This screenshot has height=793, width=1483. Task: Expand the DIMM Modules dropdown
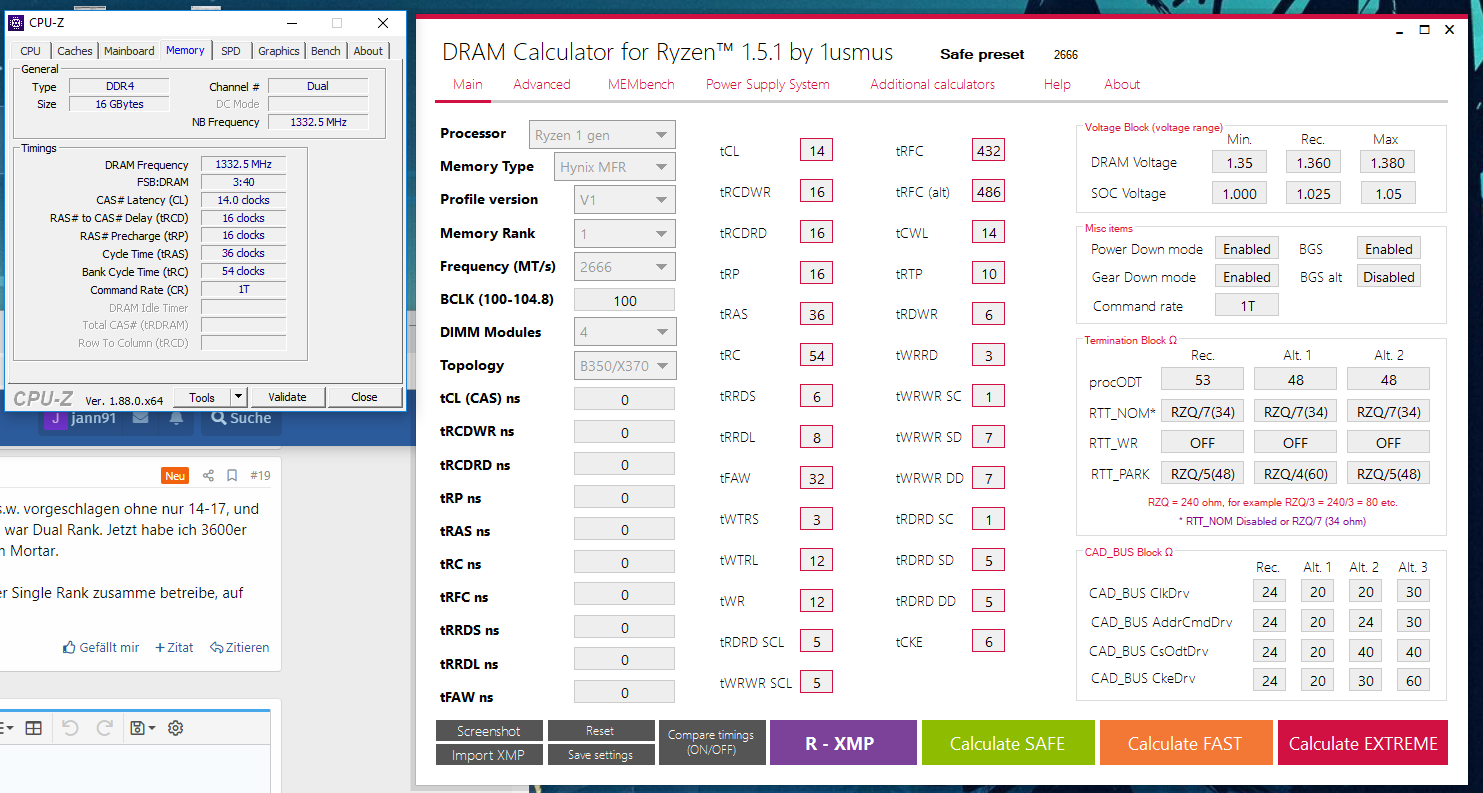pyautogui.click(x=625, y=332)
